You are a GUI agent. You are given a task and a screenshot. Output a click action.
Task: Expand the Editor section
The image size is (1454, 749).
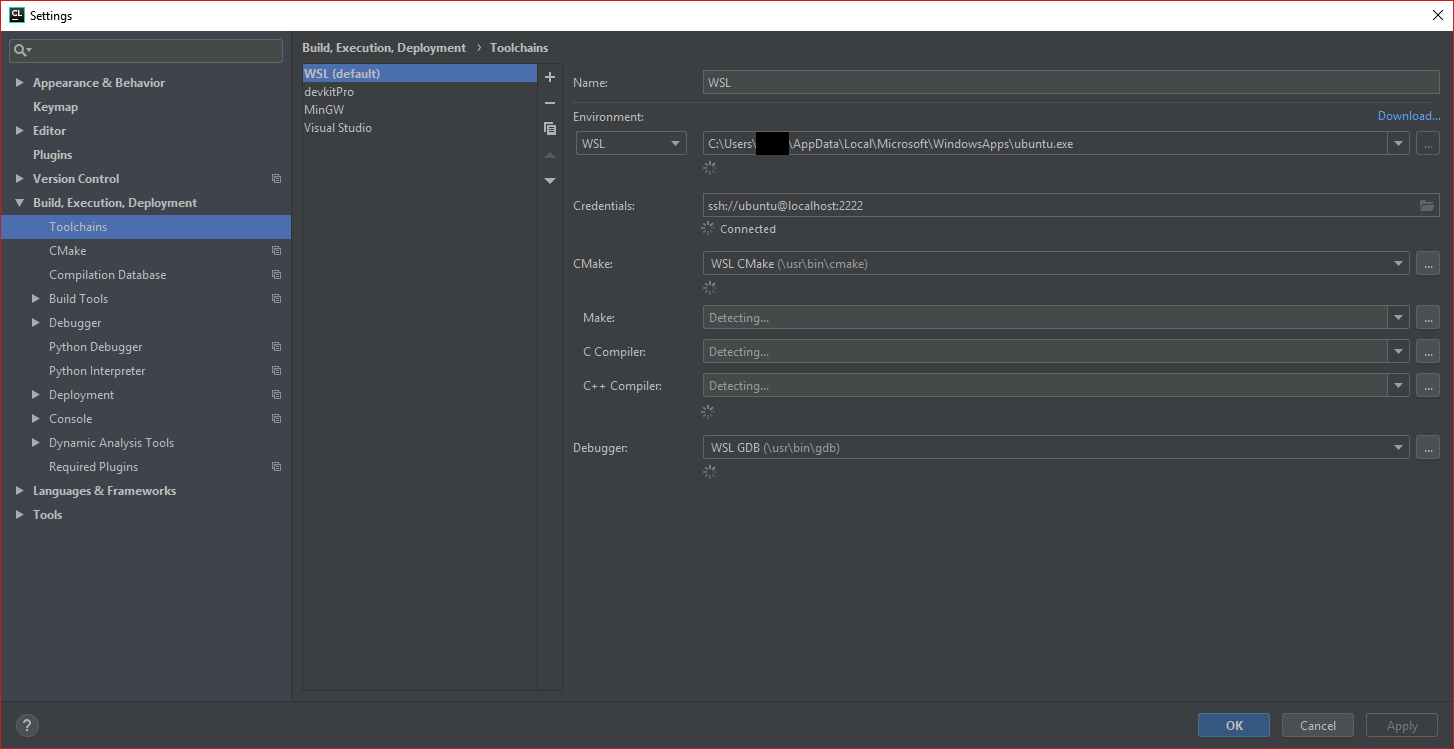click(19, 131)
